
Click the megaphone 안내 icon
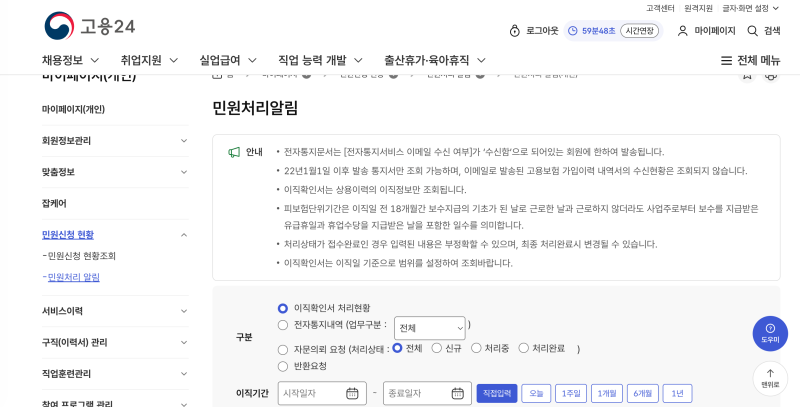click(x=234, y=152)
